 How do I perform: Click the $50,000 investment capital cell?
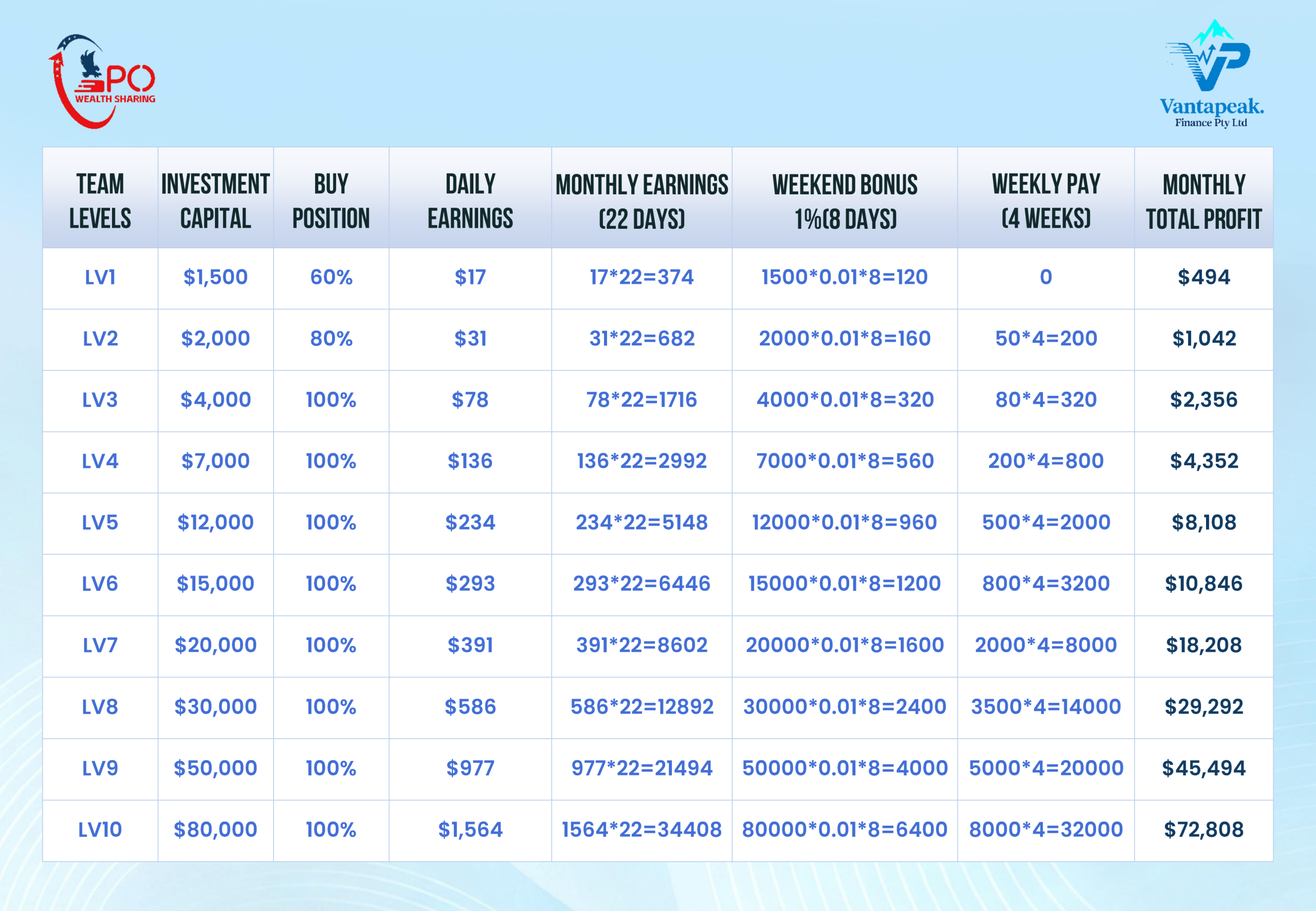215,768
